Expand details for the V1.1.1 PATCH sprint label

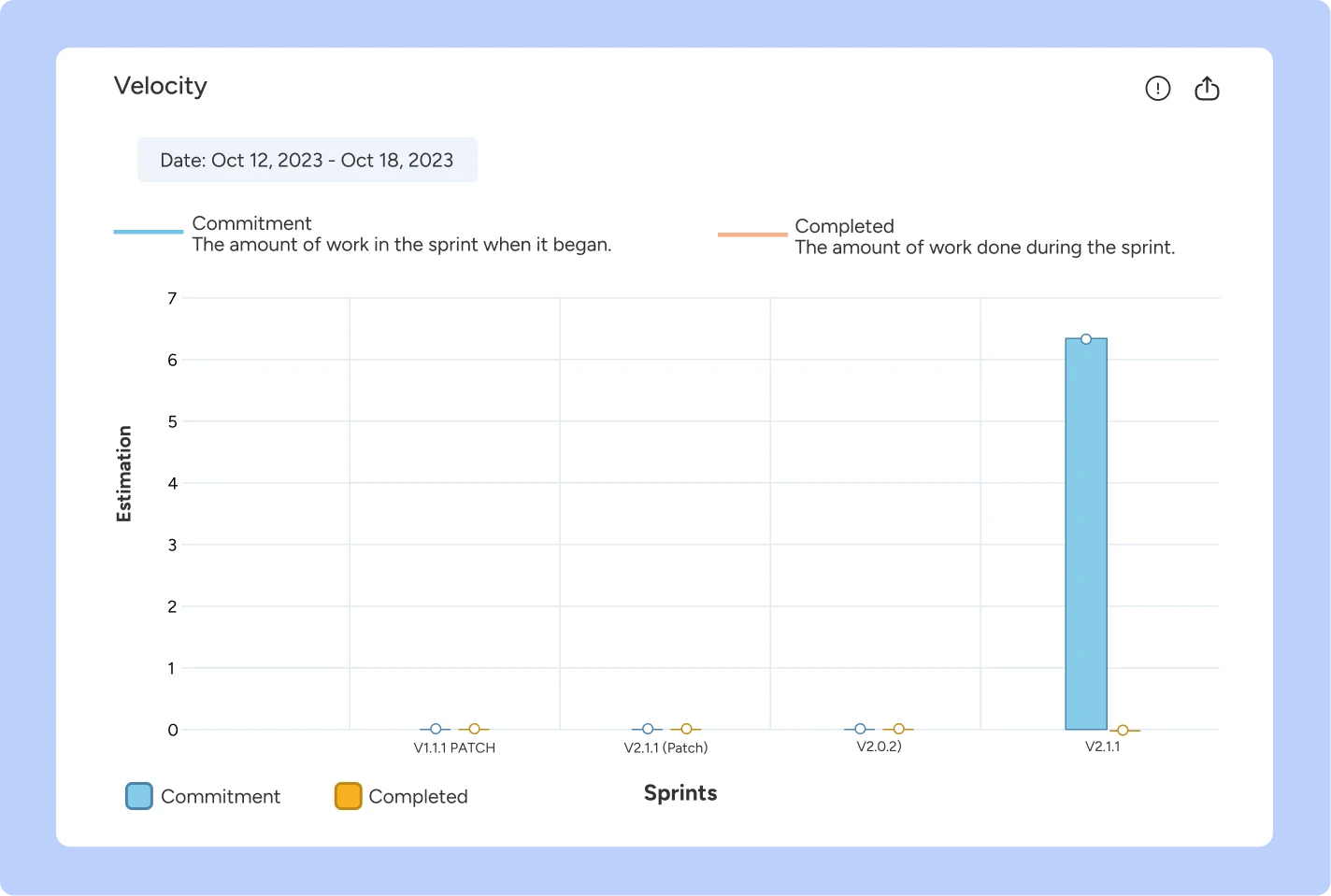point(454,747)
